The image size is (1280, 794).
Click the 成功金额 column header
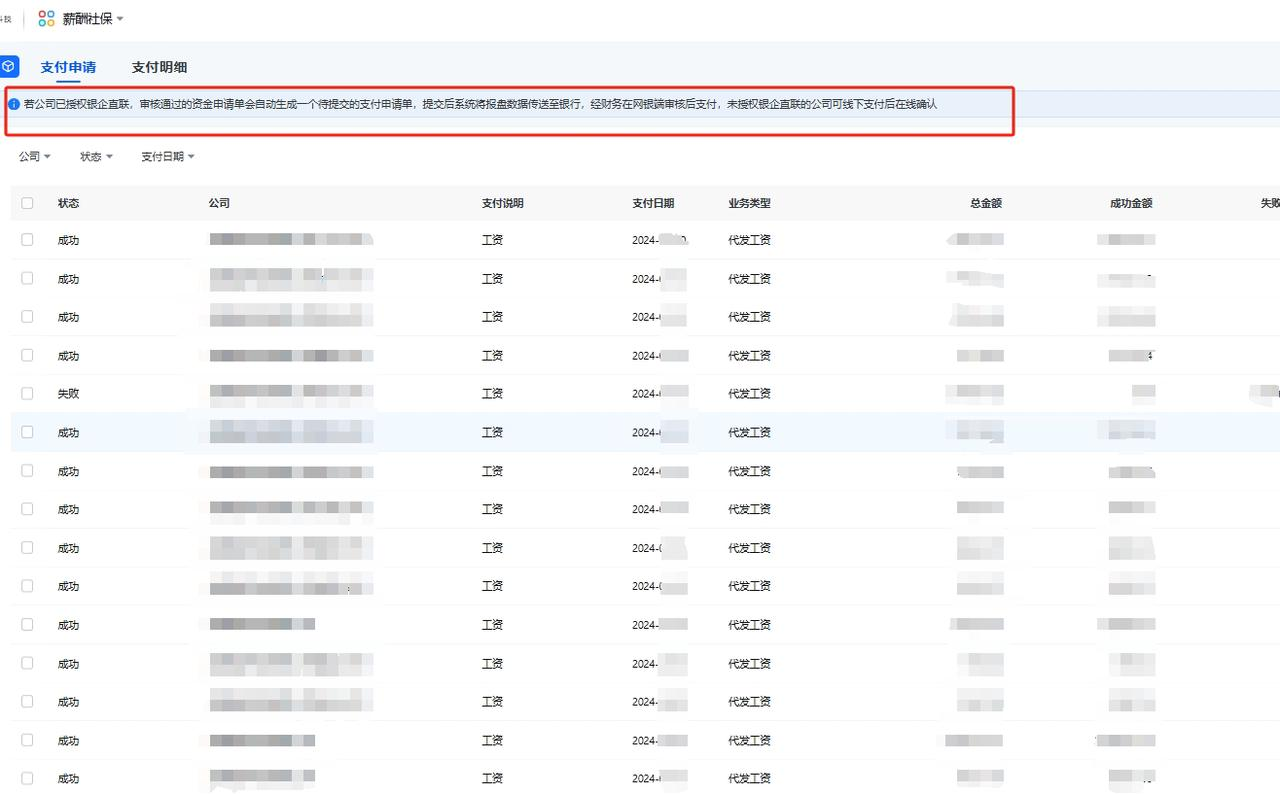click(1131, 203)
